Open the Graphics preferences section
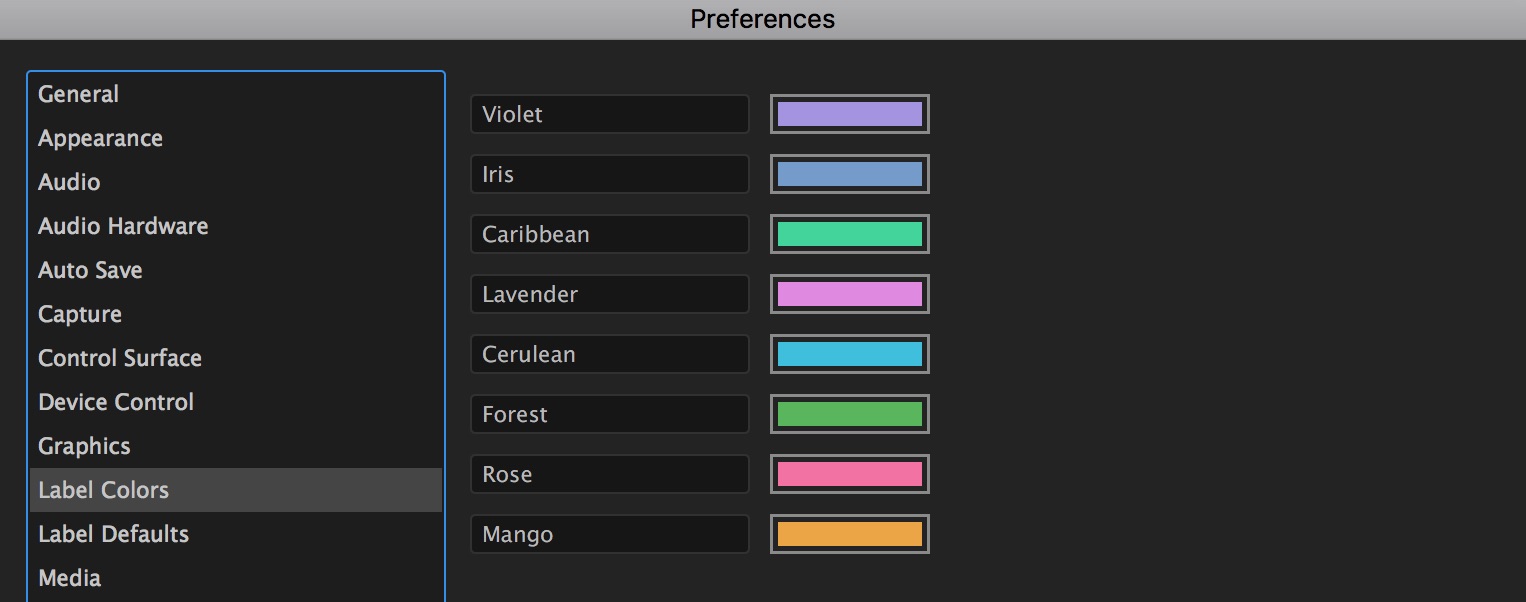 click(x=236, y=446)
